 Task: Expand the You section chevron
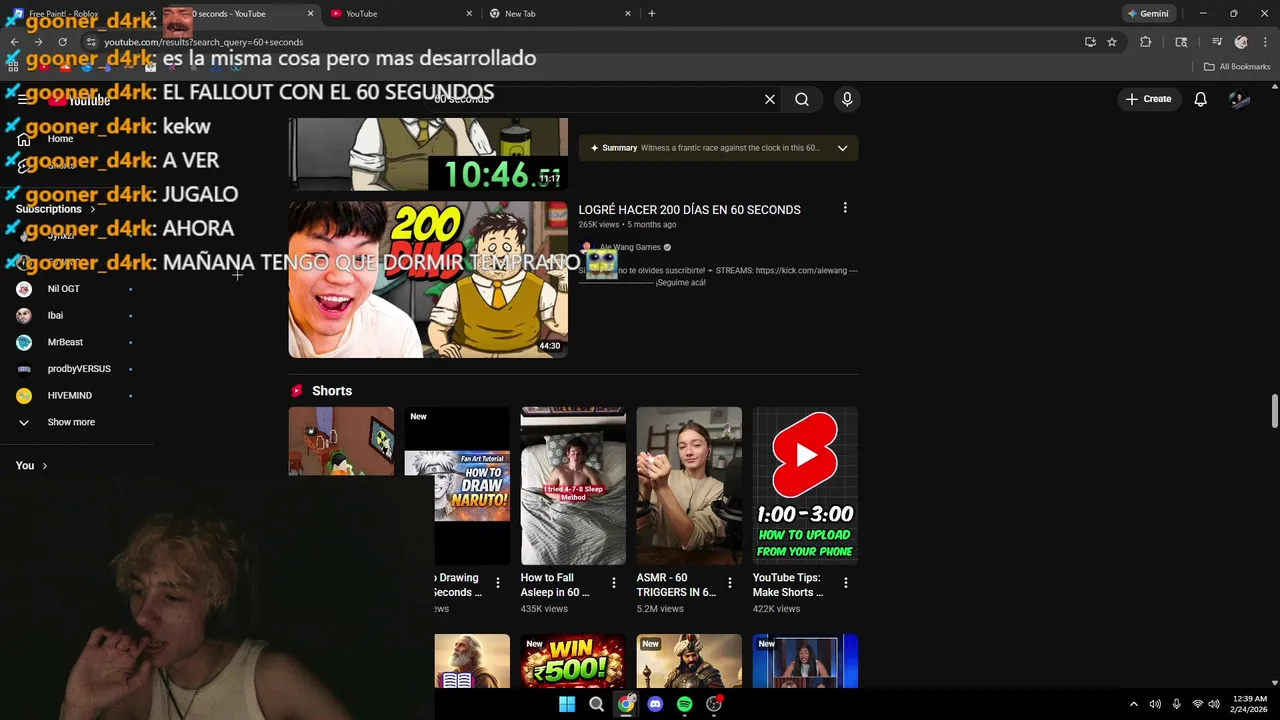pos(44,466)
